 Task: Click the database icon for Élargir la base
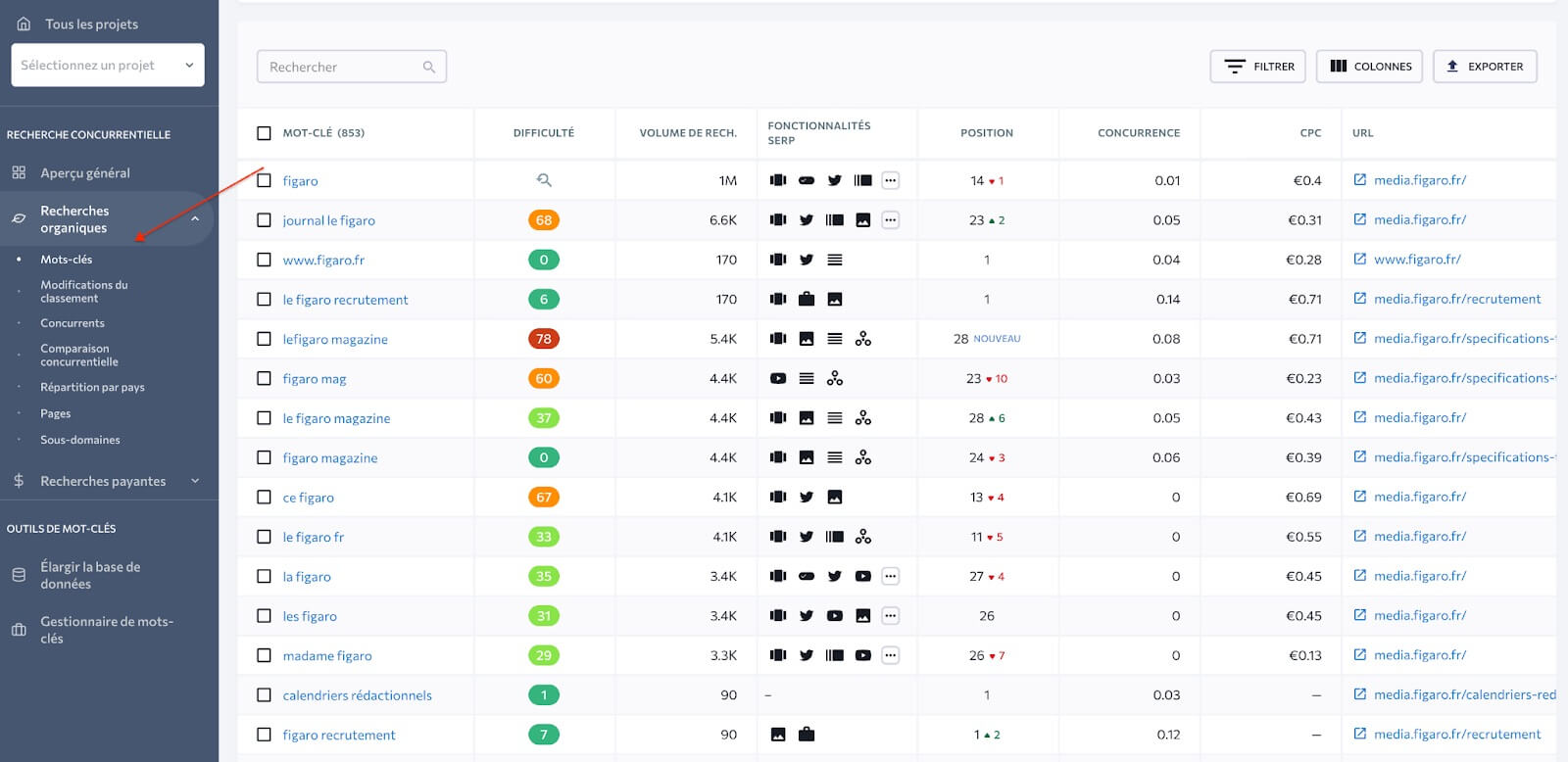coord(19,575)
